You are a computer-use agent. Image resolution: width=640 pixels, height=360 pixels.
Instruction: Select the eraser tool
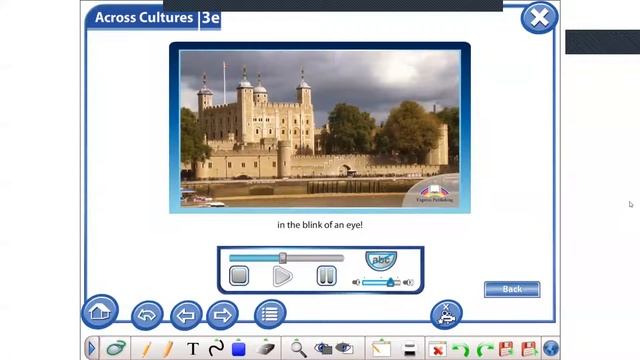coord(266,349)
